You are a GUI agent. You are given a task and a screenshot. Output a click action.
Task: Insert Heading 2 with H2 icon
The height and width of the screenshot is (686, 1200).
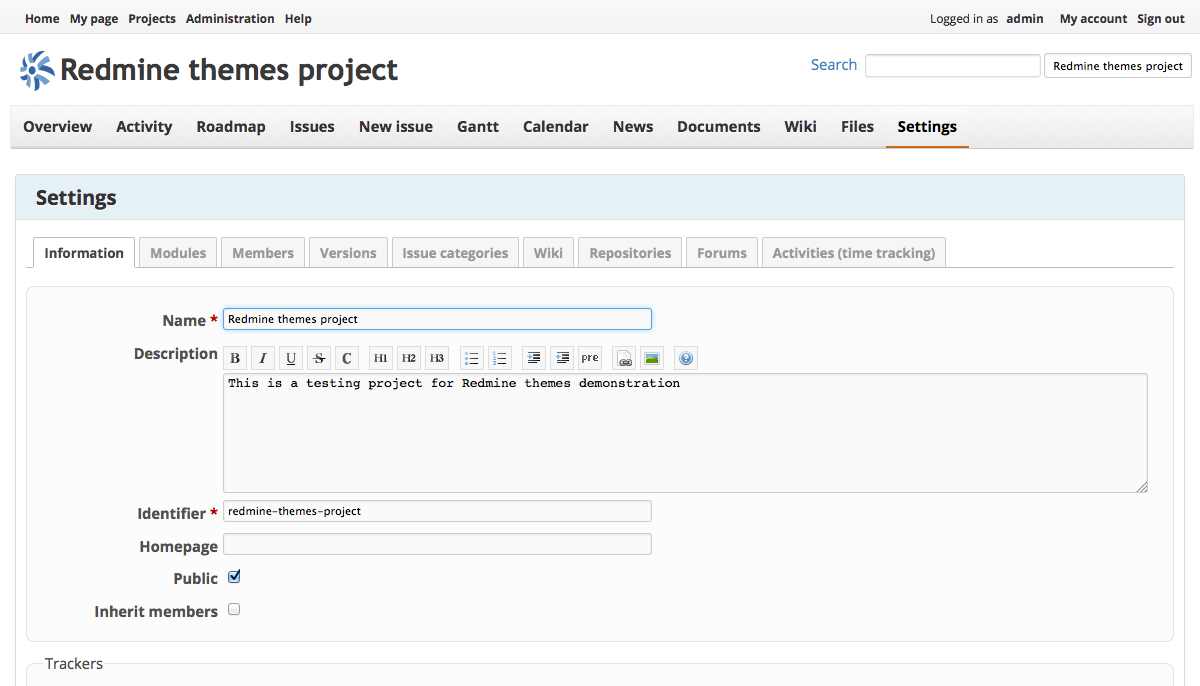click(x=409, y=358)
